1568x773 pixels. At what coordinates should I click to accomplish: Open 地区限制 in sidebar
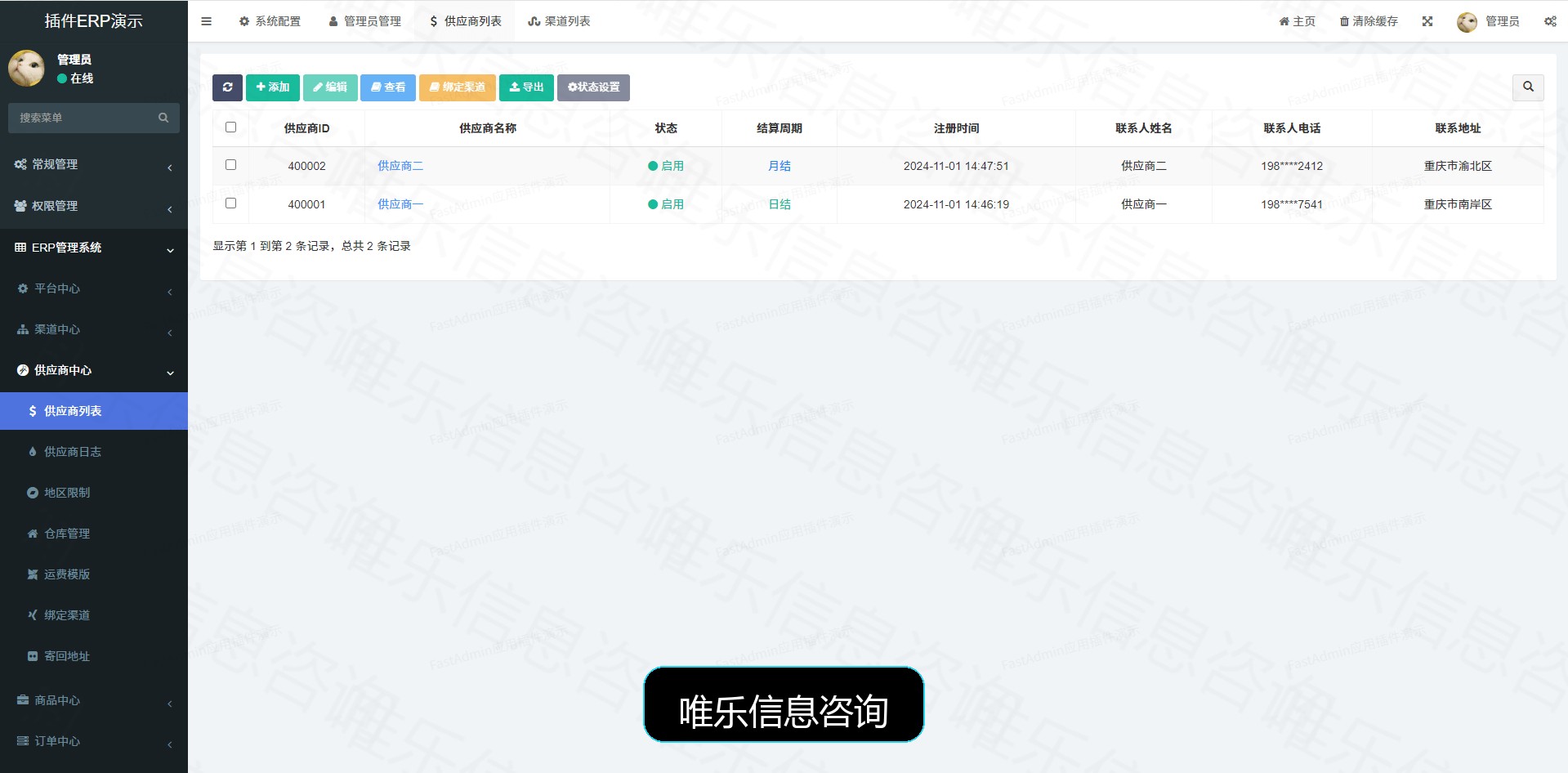94,493
